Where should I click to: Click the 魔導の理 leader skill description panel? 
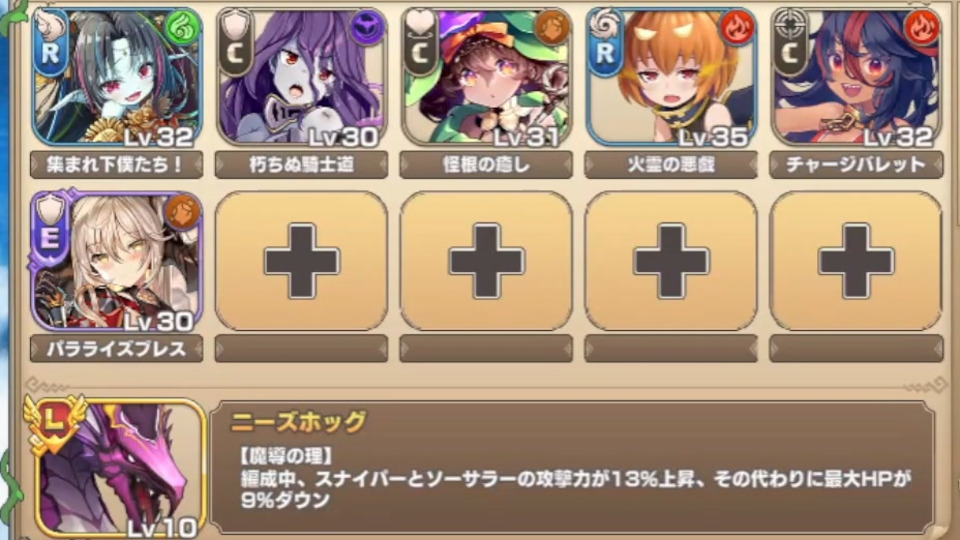(x=572, y=467)
